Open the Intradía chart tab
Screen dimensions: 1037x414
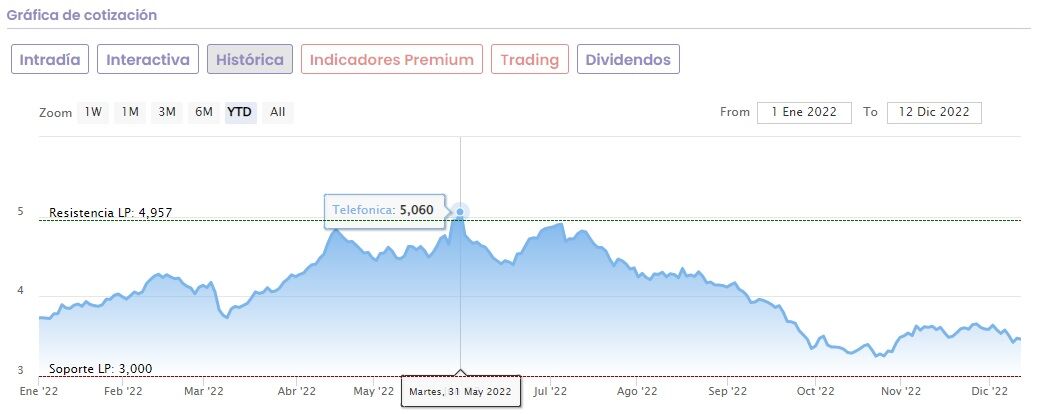51,59
